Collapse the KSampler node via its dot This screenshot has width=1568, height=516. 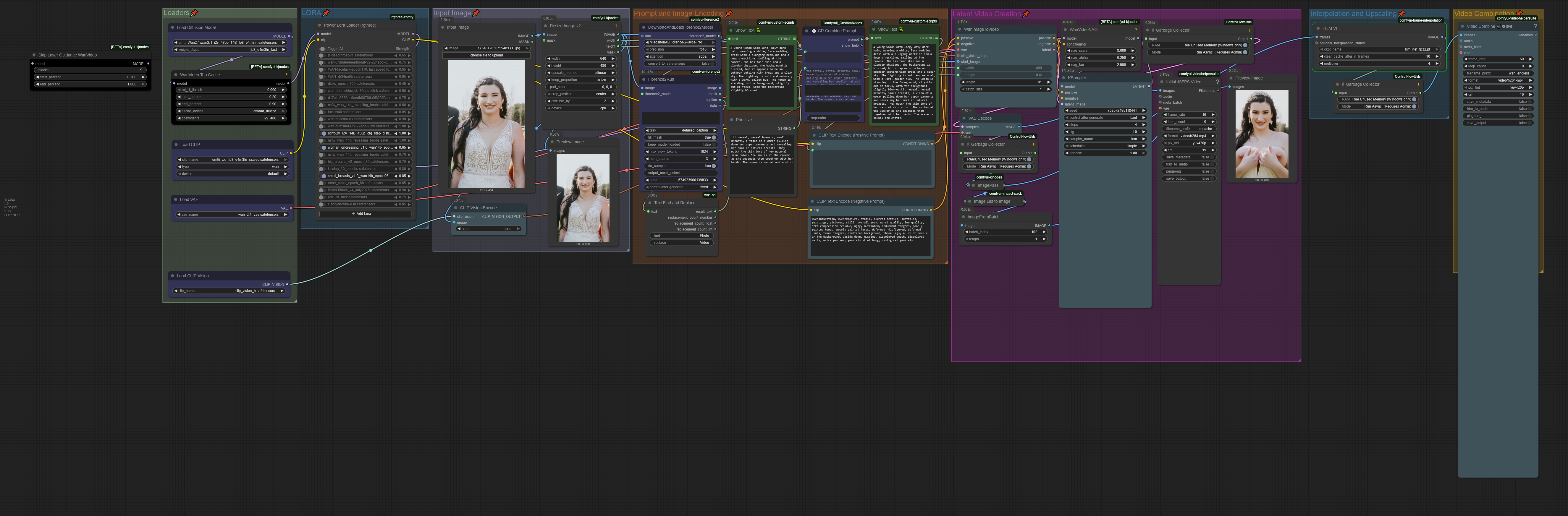1063,78
